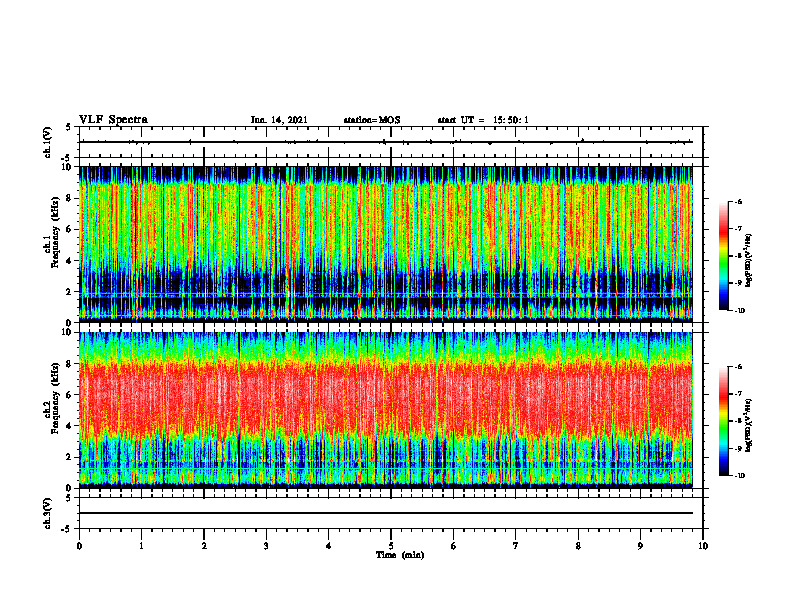Click the ch.1 frequency tick "4"
Image resolution: width=792 pixels, height=612 pixels.
pyautogui.click(x=71, y=261)
